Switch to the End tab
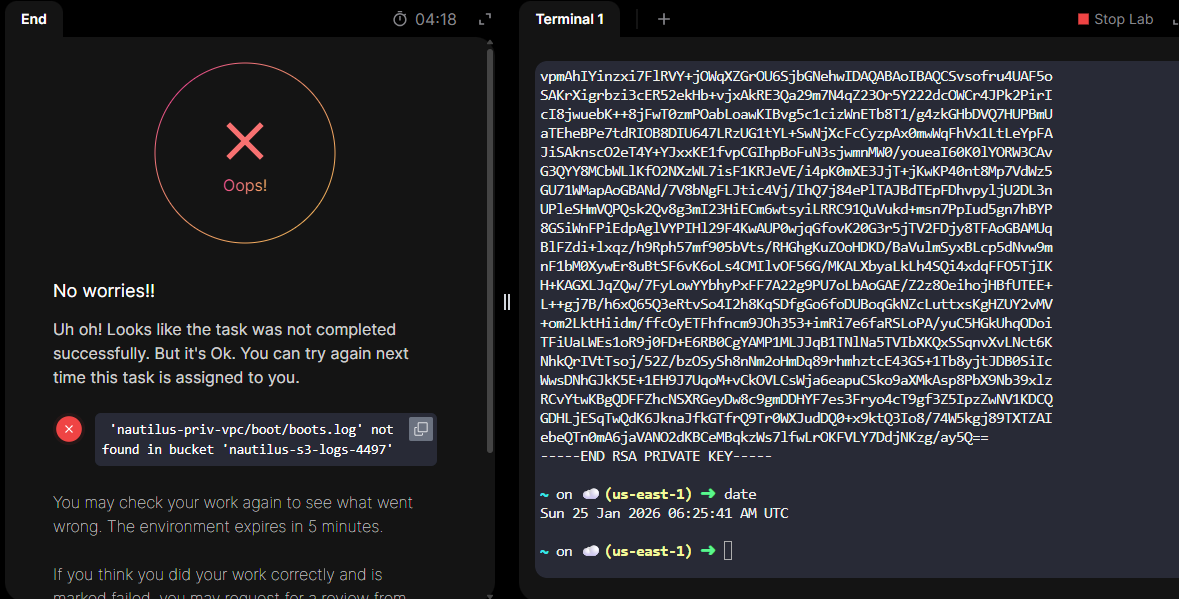This screenshot has width=1179, height=599. tap(34, 19)
